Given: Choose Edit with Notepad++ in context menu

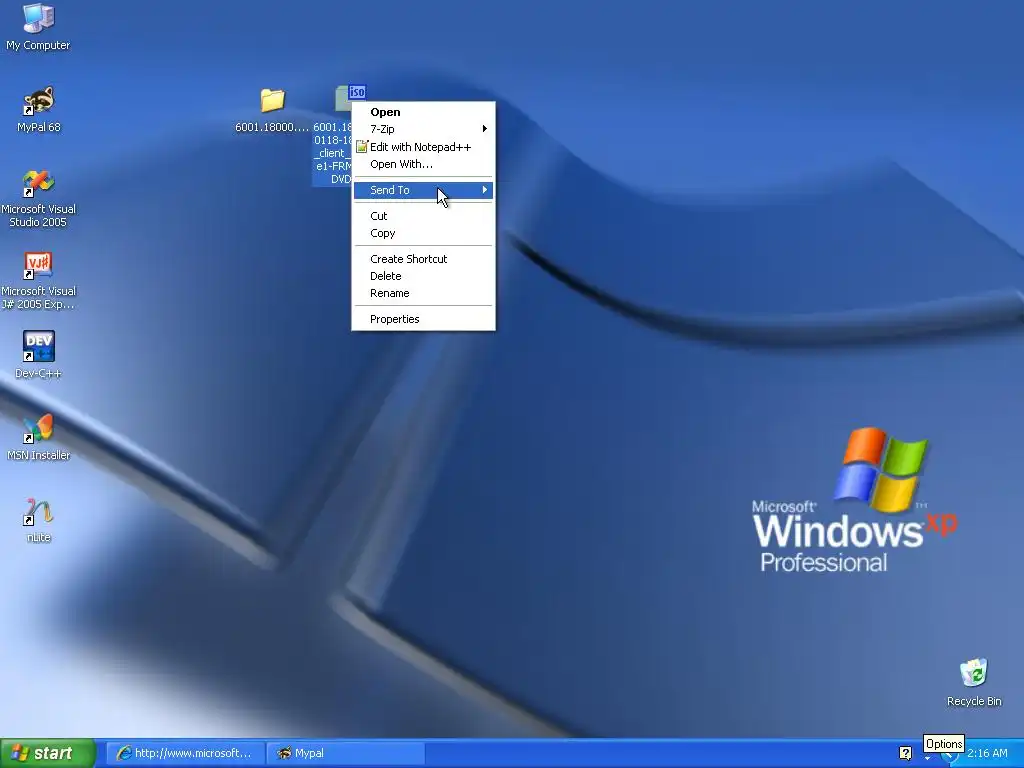Looking at the screenshot, I should click(423, 147).
